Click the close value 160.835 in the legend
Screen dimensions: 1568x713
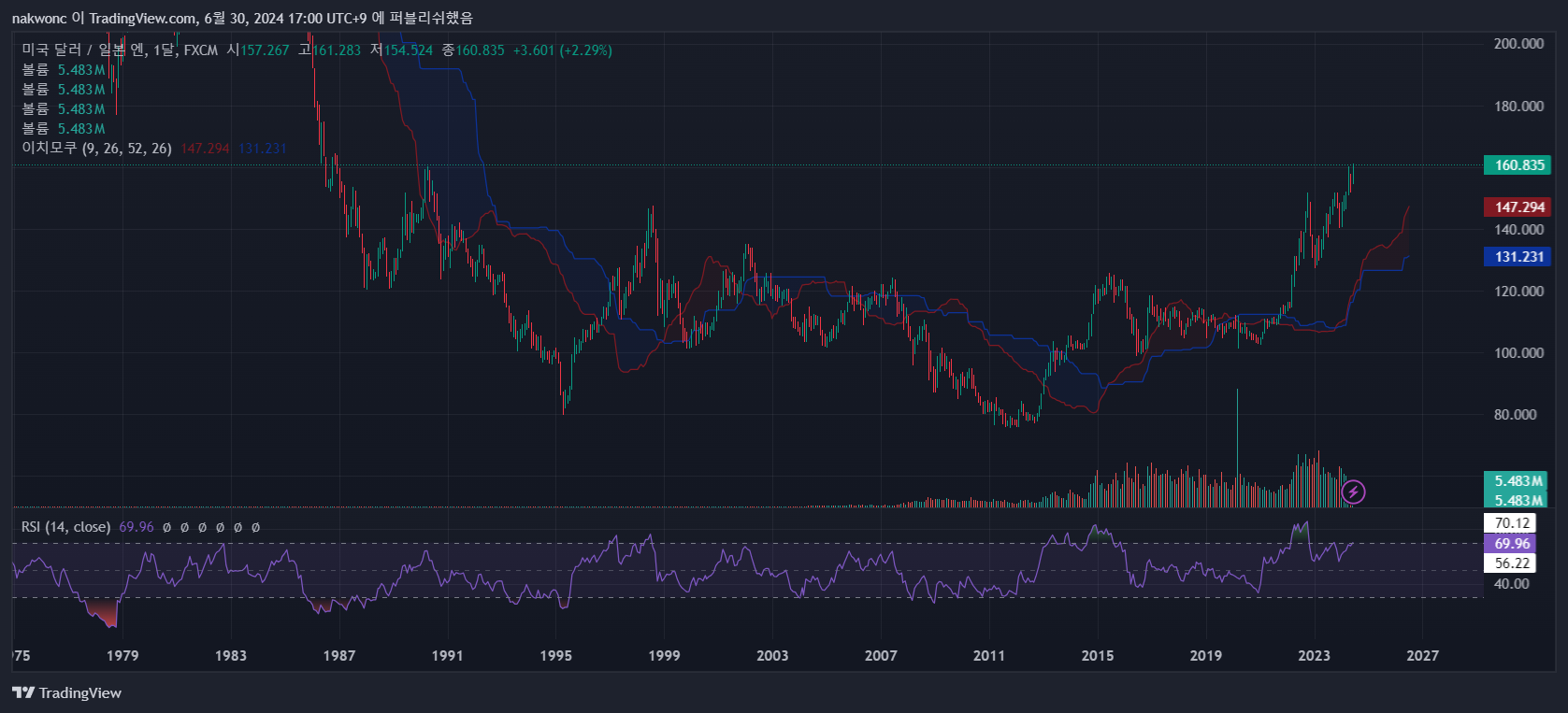point(480,50)
